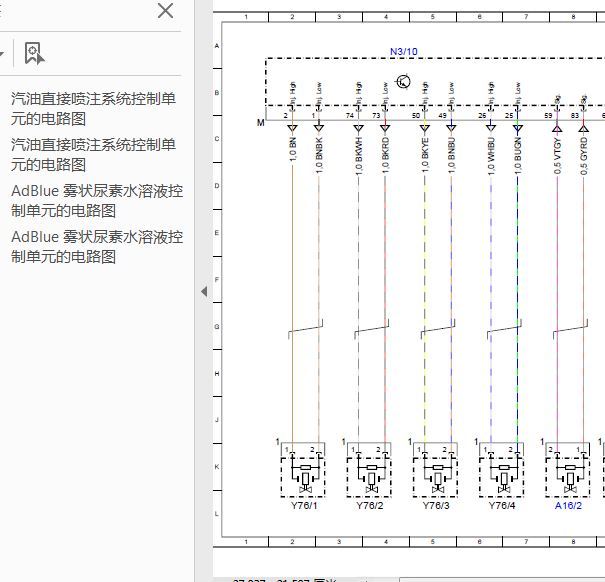
Task: Click connector pin number 83
Action: 575,115
